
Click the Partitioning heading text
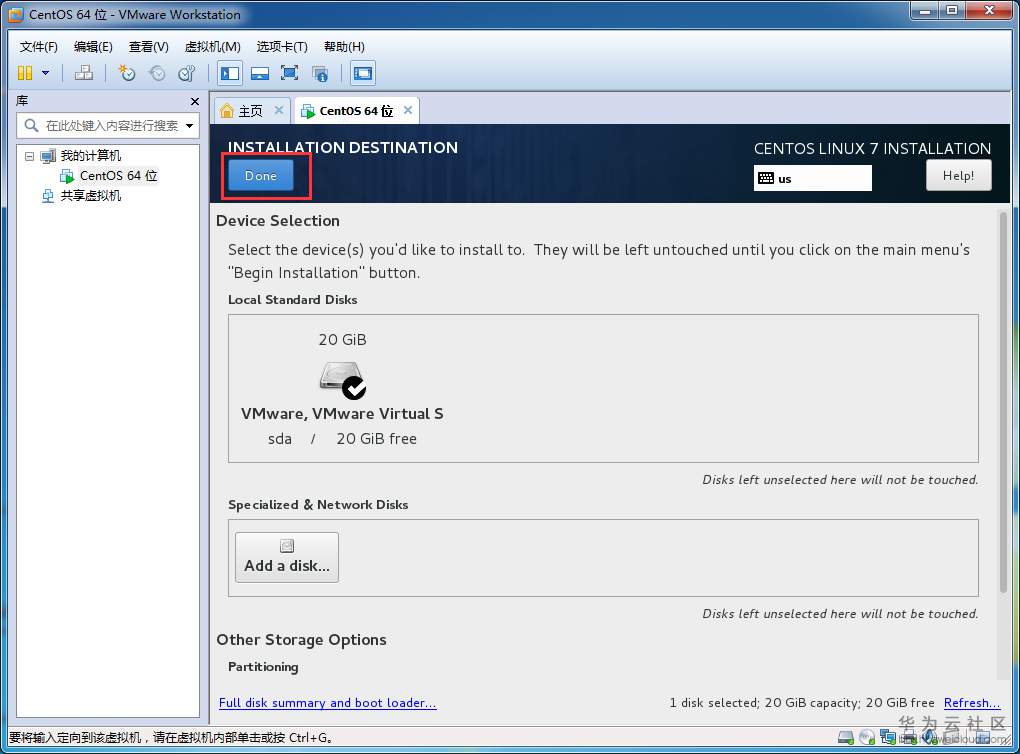click(x=263, y=667)
